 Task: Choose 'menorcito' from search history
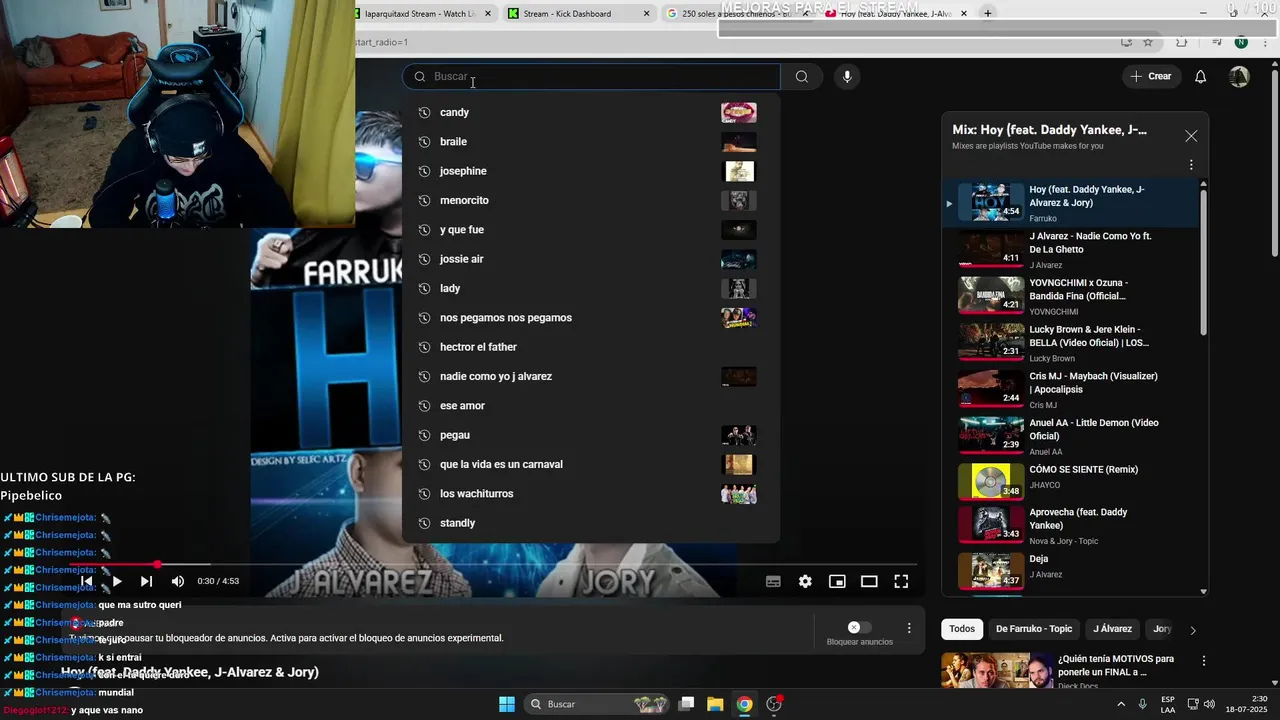pos(590,201)
